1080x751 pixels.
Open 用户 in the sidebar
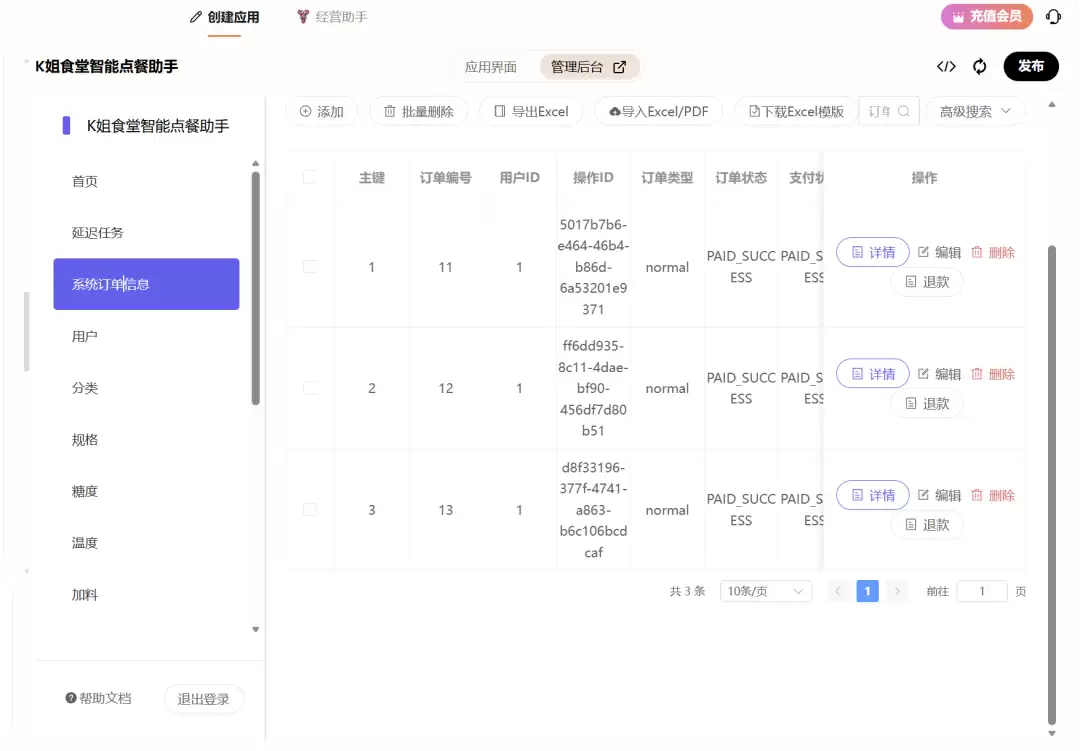(146, 336)
